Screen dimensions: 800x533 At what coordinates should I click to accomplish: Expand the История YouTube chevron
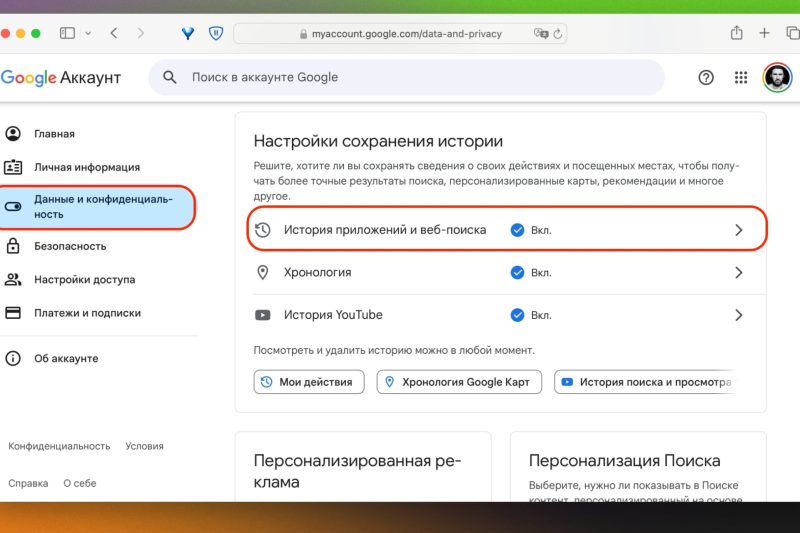[x=739, y=315]
